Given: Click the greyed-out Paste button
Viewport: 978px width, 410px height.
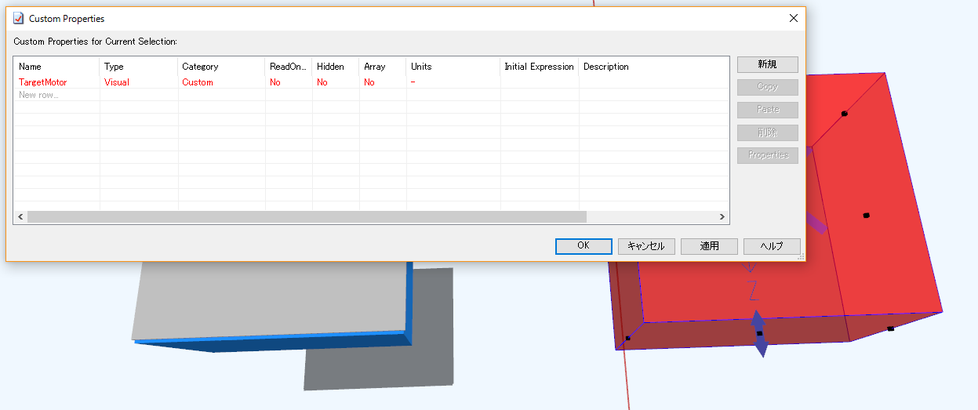Looking at the screenshot, I should point(767,110).
